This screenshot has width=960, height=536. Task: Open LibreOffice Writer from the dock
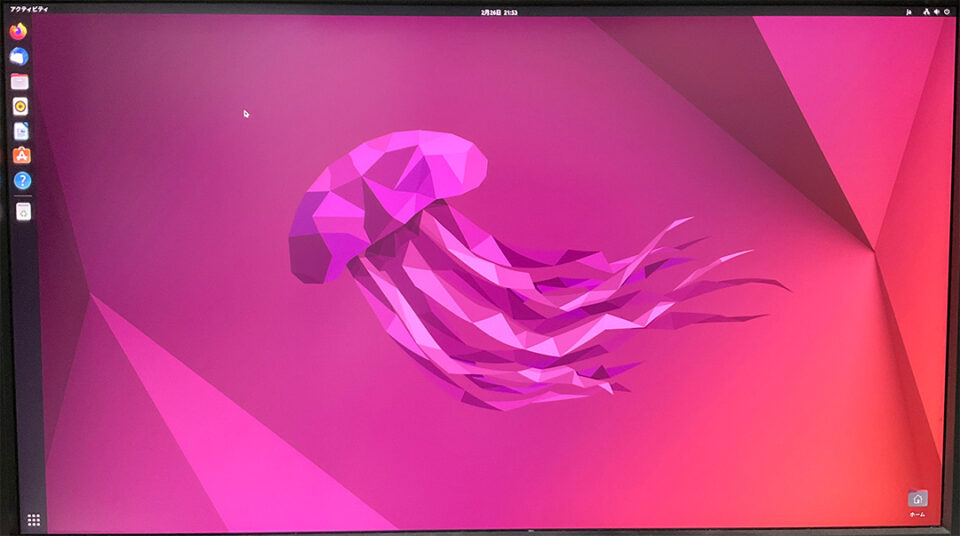(21, 131)
